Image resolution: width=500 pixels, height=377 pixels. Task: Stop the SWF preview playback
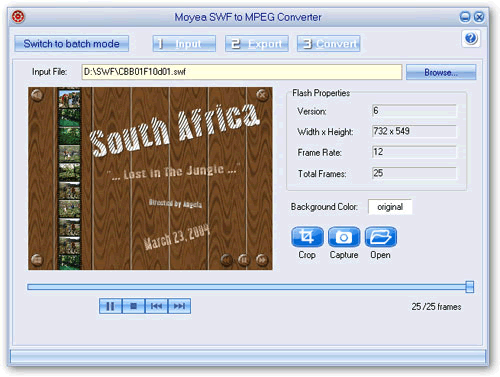point(133,306)
